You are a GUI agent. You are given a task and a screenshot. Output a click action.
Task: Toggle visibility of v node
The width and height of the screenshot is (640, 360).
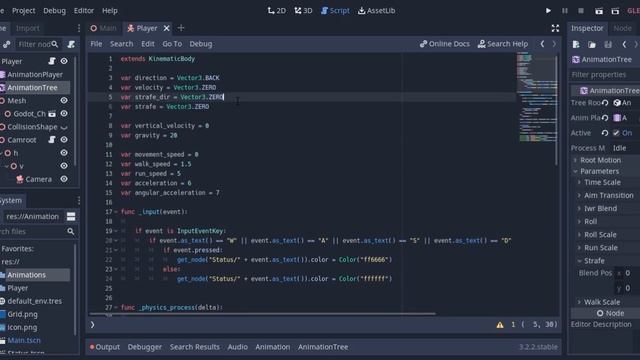point(64,166)
